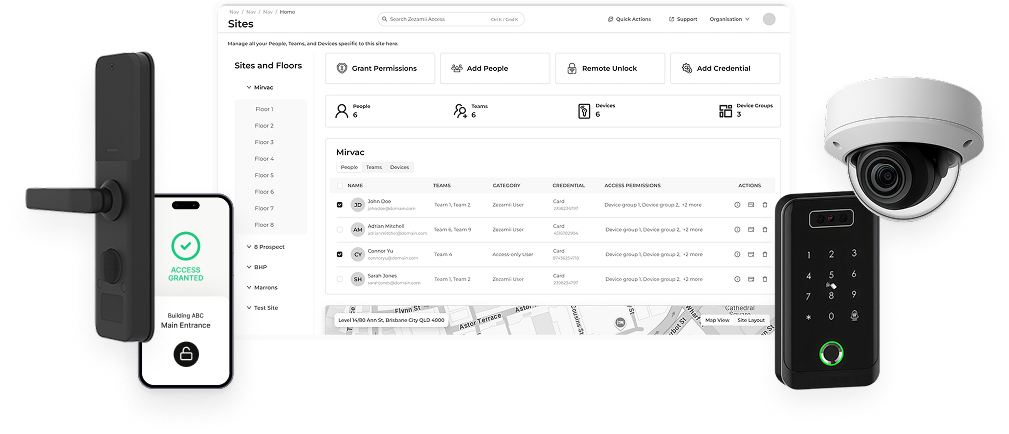
Task: Click the user profile avatar in top bar
Action: 768,19
